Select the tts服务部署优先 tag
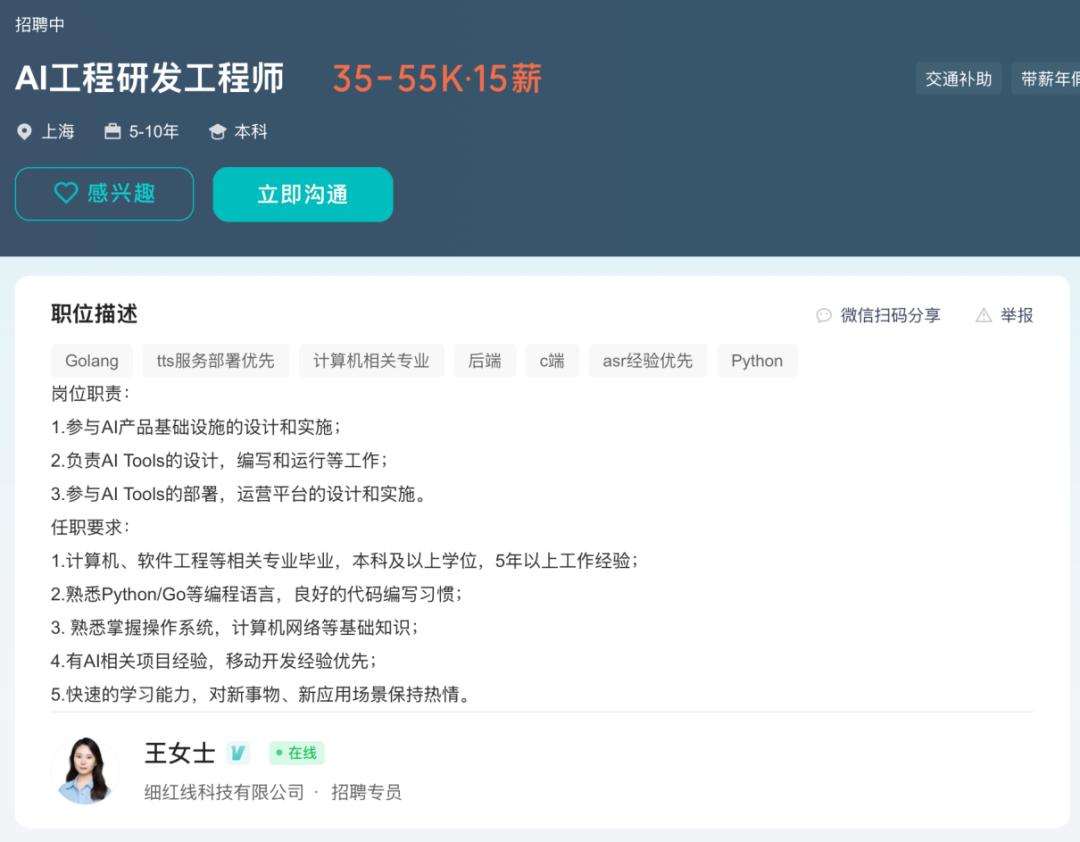Viewport: 1080px width, 842px height. point(215,361)
